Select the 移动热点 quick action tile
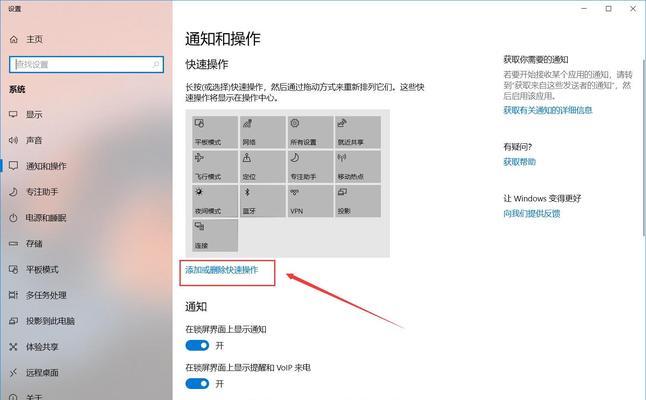 (x=358, y=166)
